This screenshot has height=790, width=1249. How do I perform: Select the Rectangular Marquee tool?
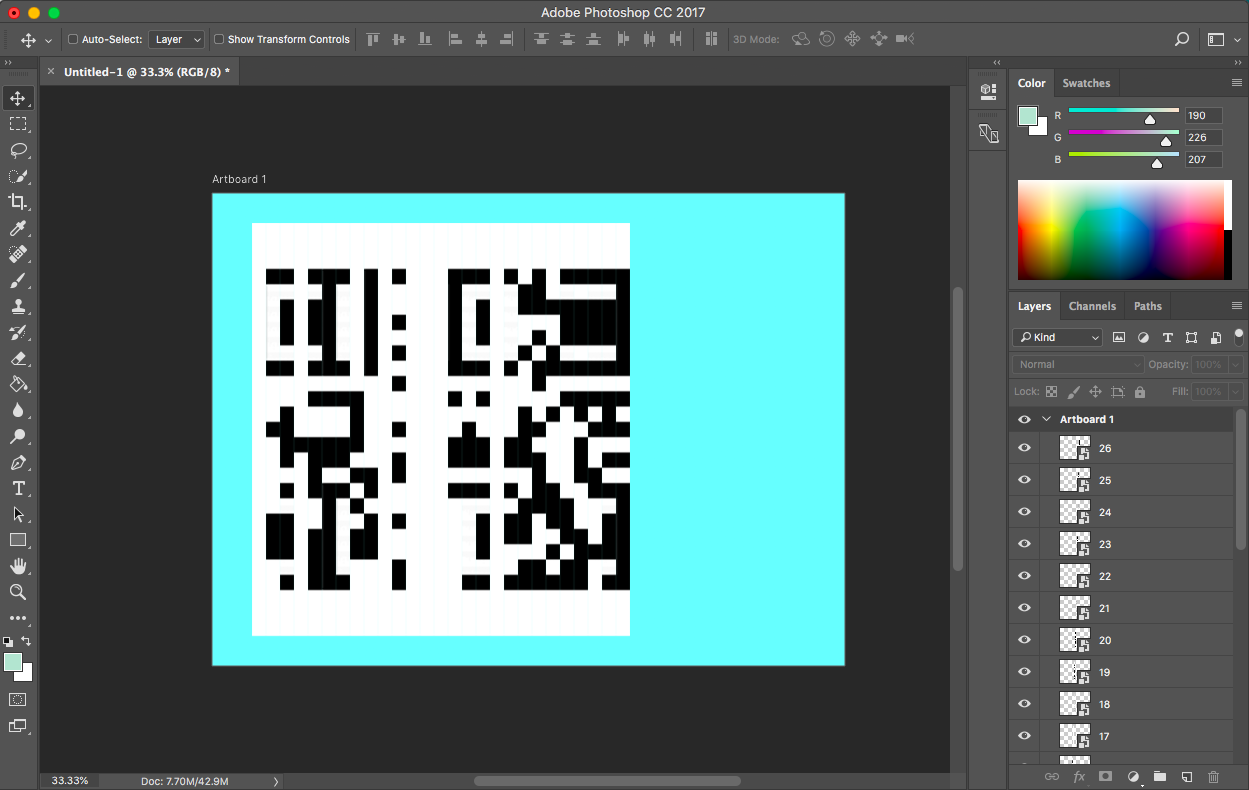click(x=18, y=124)
